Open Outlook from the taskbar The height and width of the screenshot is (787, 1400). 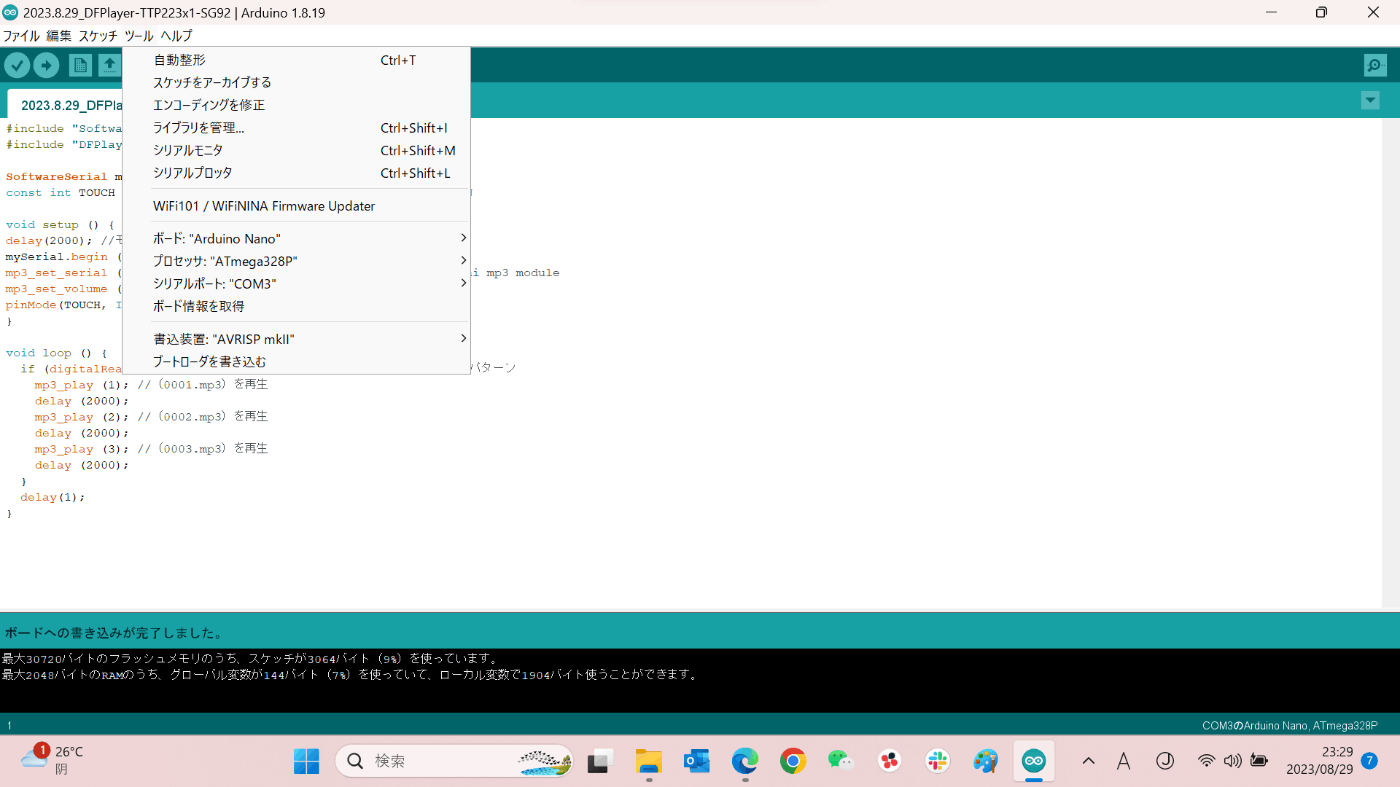coord(697,761)
